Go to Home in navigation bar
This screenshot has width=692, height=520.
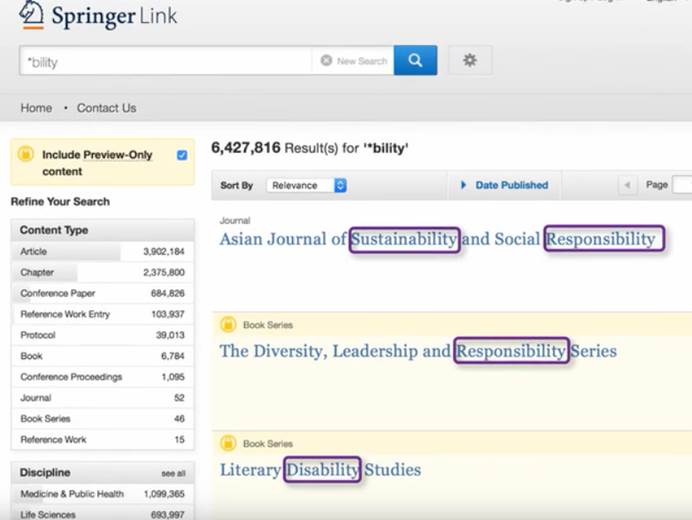(x=36, y=108)
